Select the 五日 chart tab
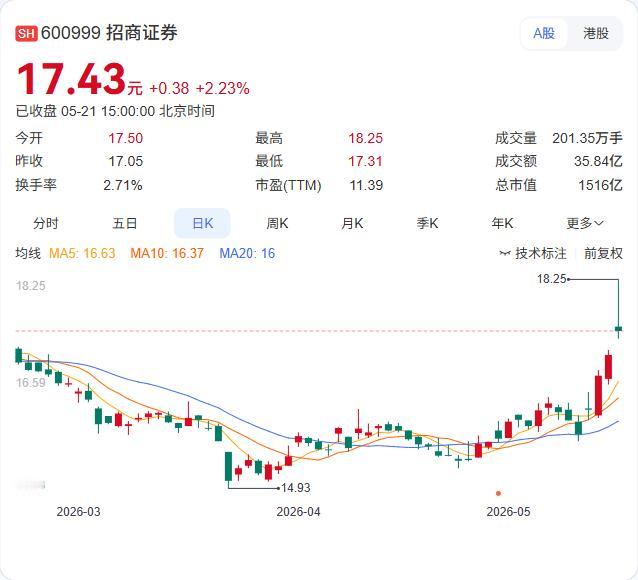 pos(125,223)
